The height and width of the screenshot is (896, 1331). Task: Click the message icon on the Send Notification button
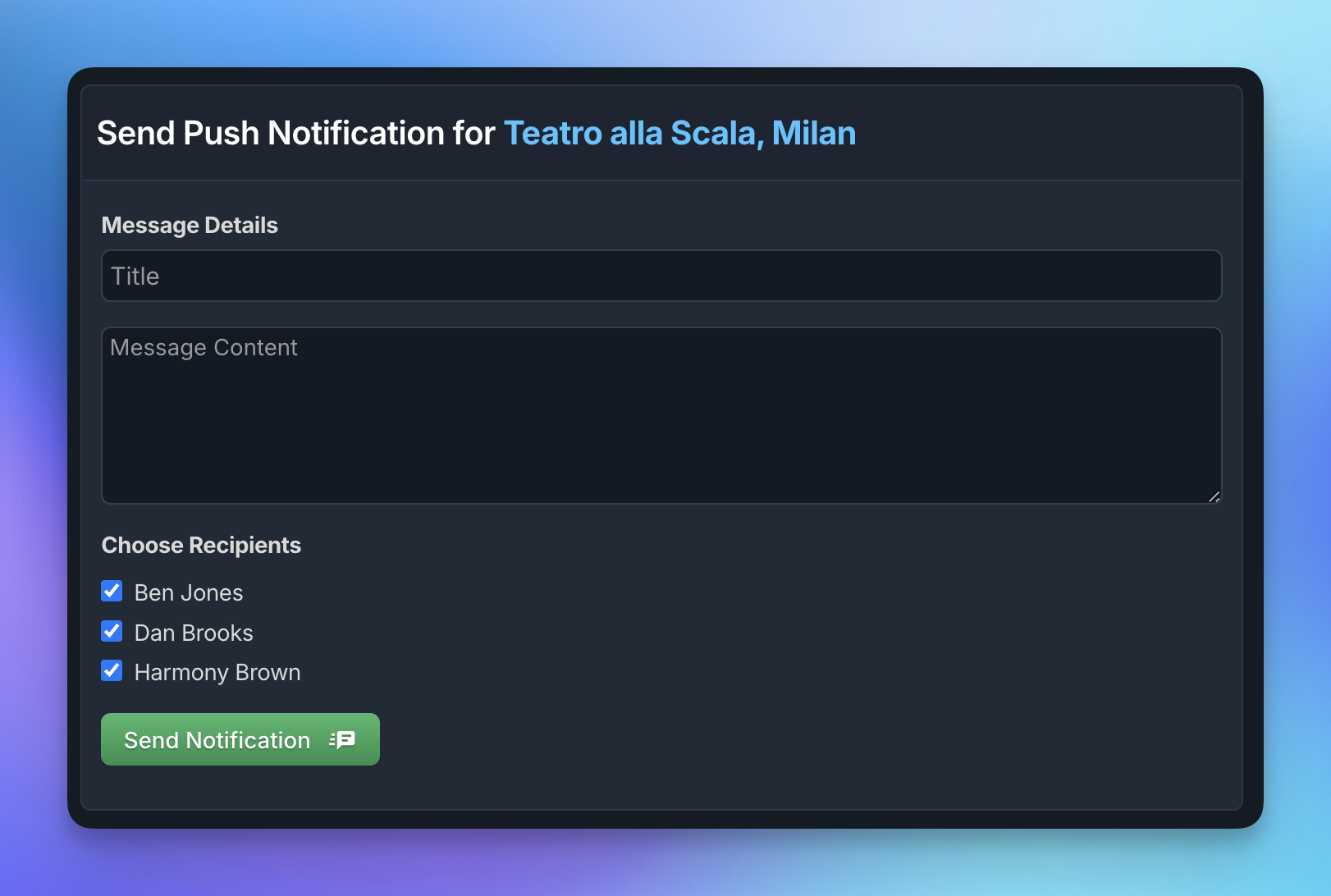(342, 740)
